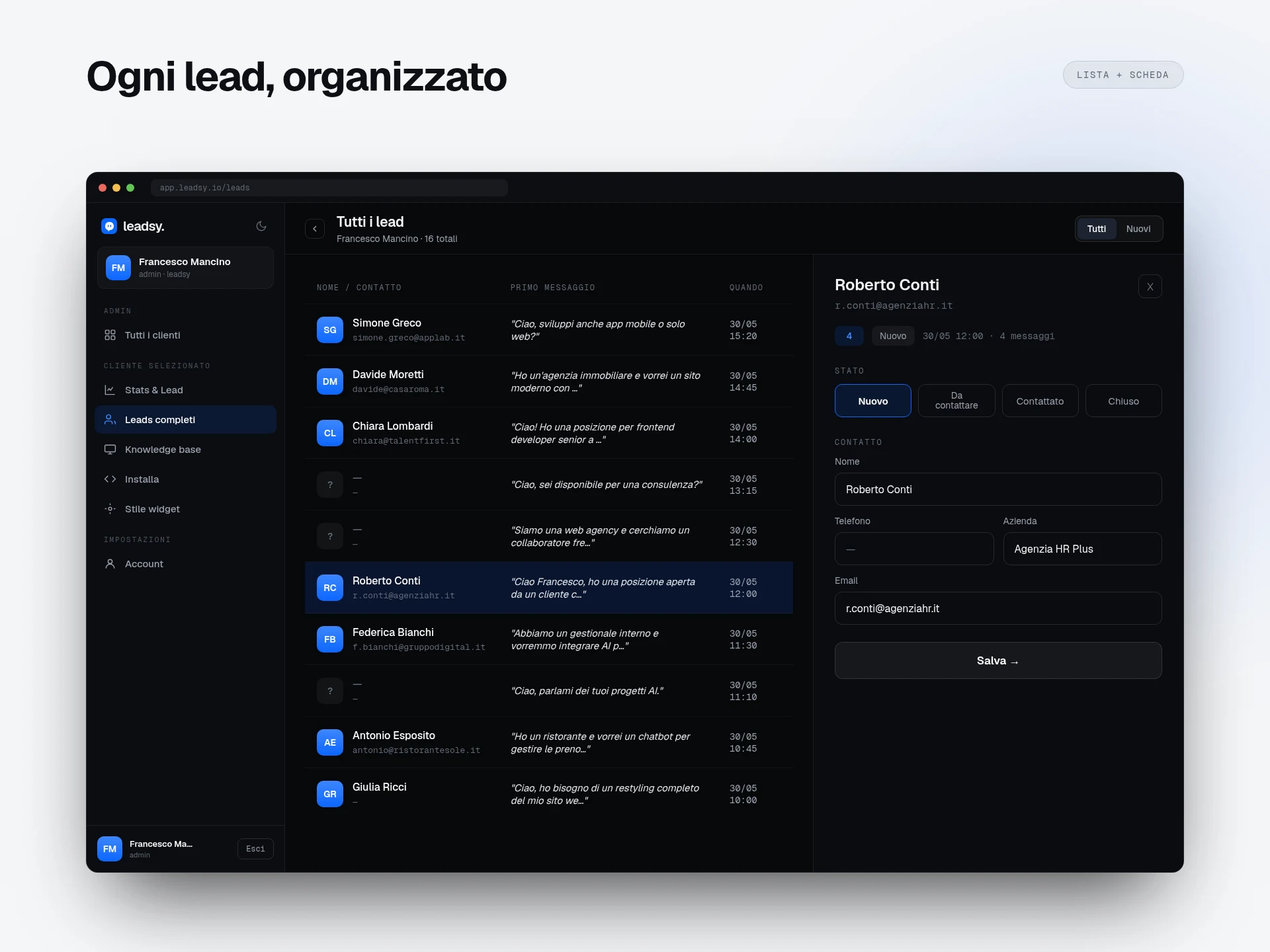Viewport: 1270px width, 952px height.
Task: Click 'Ciao, sei disponibile per una consulenza?' message
Action: pyautogui.click(x=607, y=485)
